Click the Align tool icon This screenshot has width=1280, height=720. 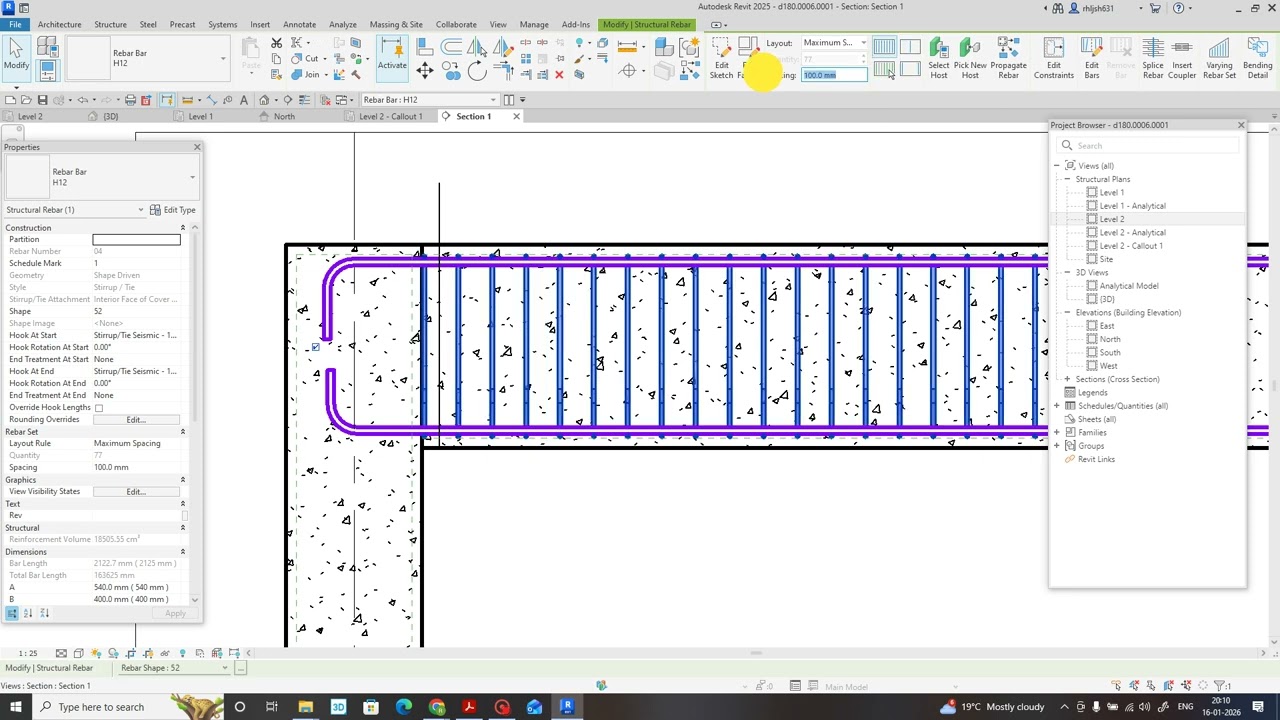point(425,46)
